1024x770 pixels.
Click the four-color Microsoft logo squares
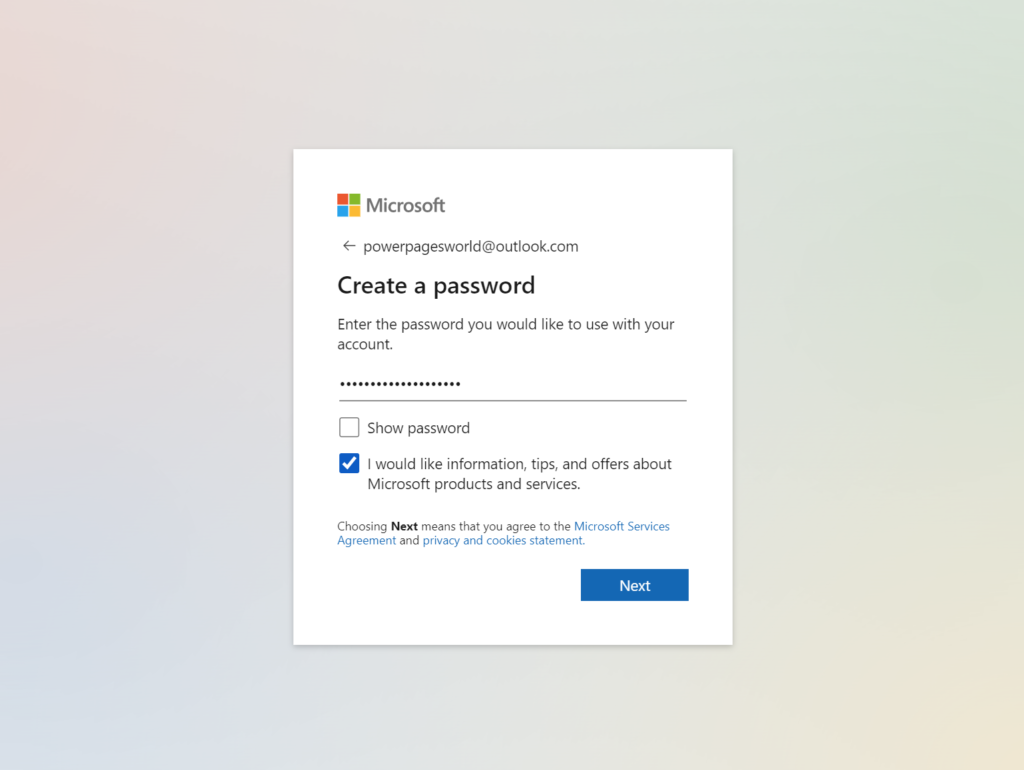[x=349, y=205]
